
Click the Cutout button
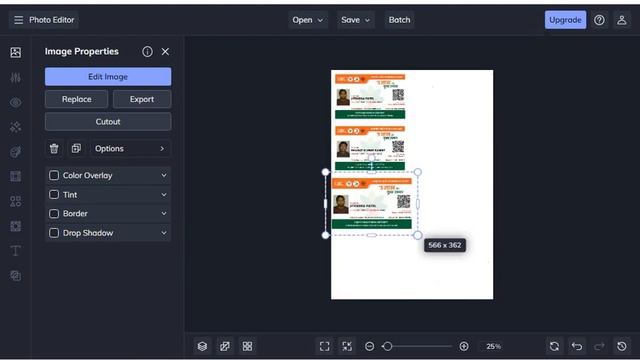point(108,122)
